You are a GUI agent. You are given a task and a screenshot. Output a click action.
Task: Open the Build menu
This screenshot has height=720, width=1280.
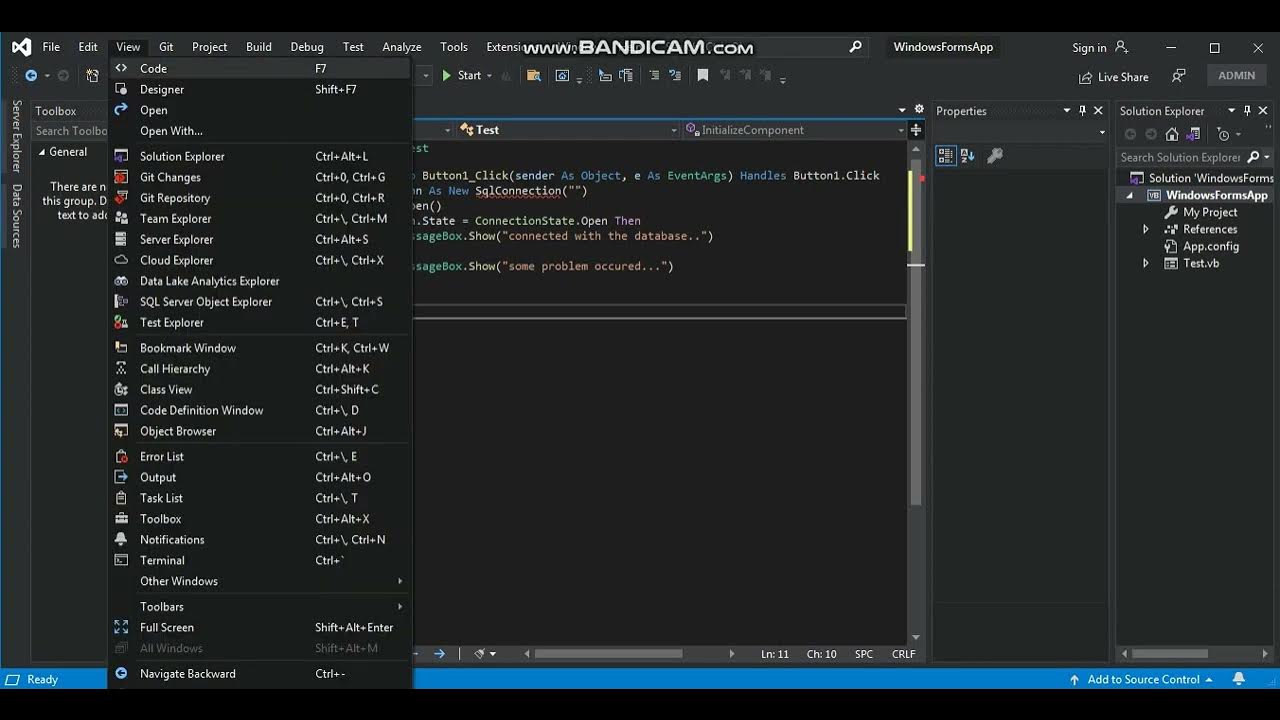click(x=259, y=47)
